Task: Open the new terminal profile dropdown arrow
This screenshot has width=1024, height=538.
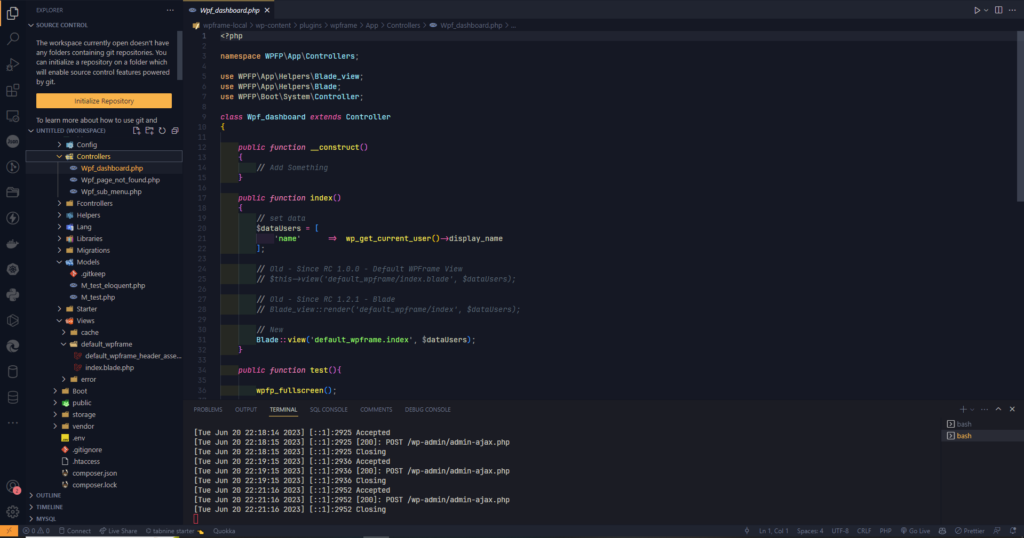Action: (972, 410)
